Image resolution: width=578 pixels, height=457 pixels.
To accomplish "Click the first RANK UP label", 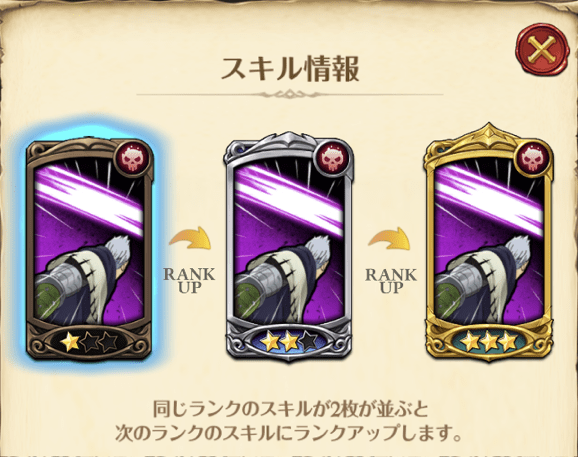I will pos(189,280).
